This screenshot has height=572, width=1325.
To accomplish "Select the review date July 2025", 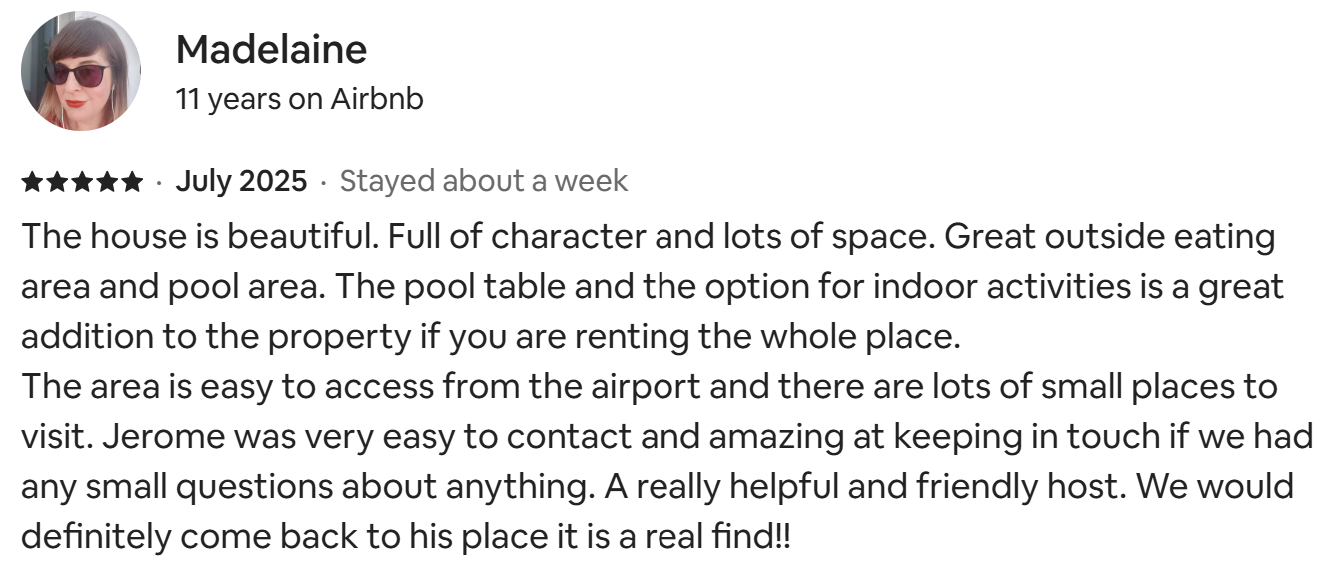I will point(242,181).
